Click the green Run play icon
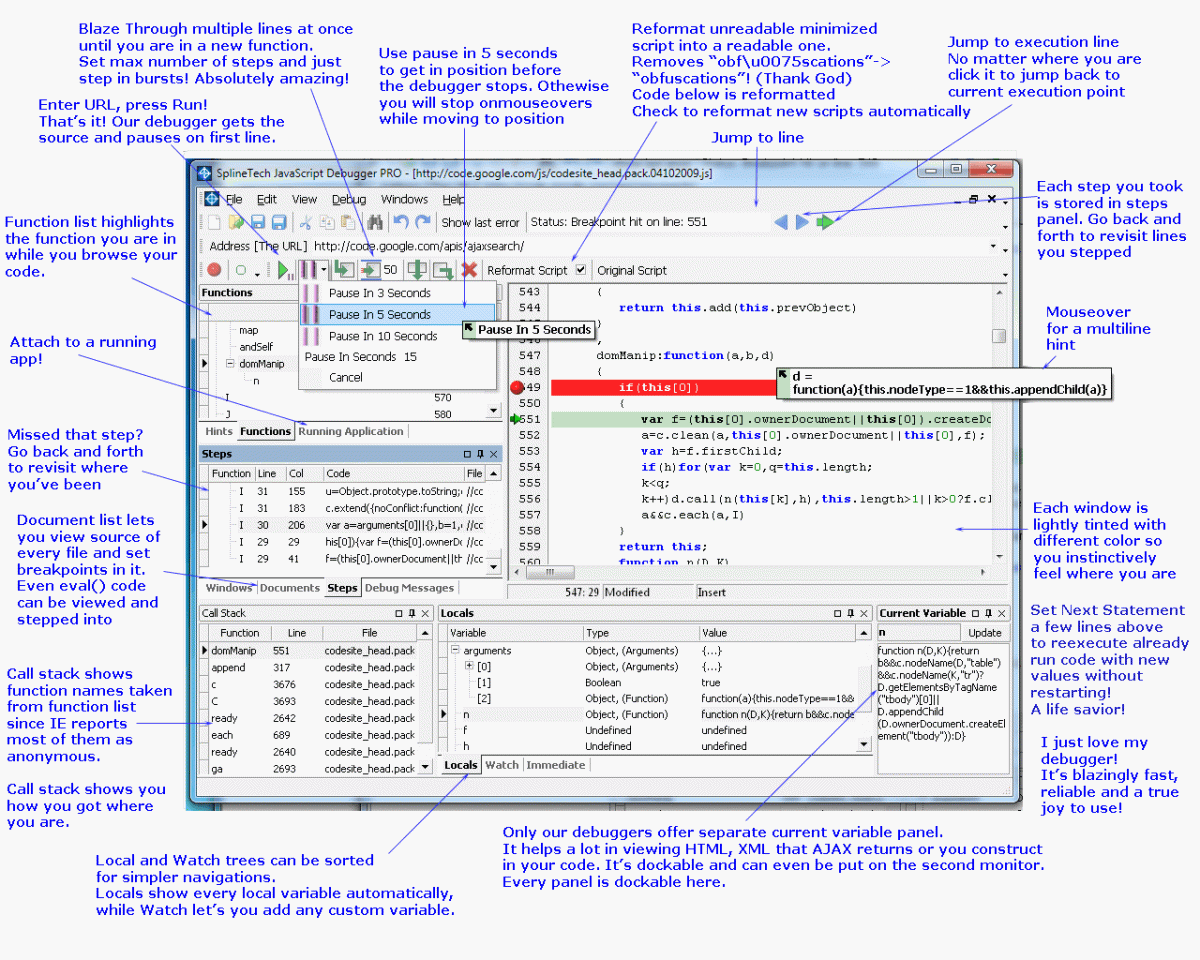The width and height of the screenshot is (1200, 960). tap(284, 270)
